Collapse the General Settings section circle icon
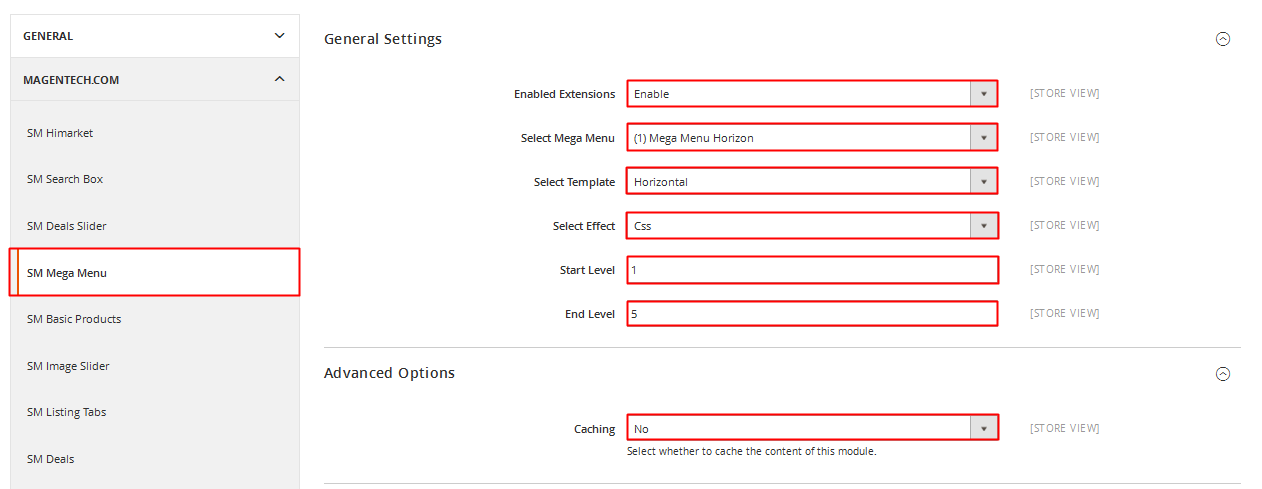 pos(1222,39)
